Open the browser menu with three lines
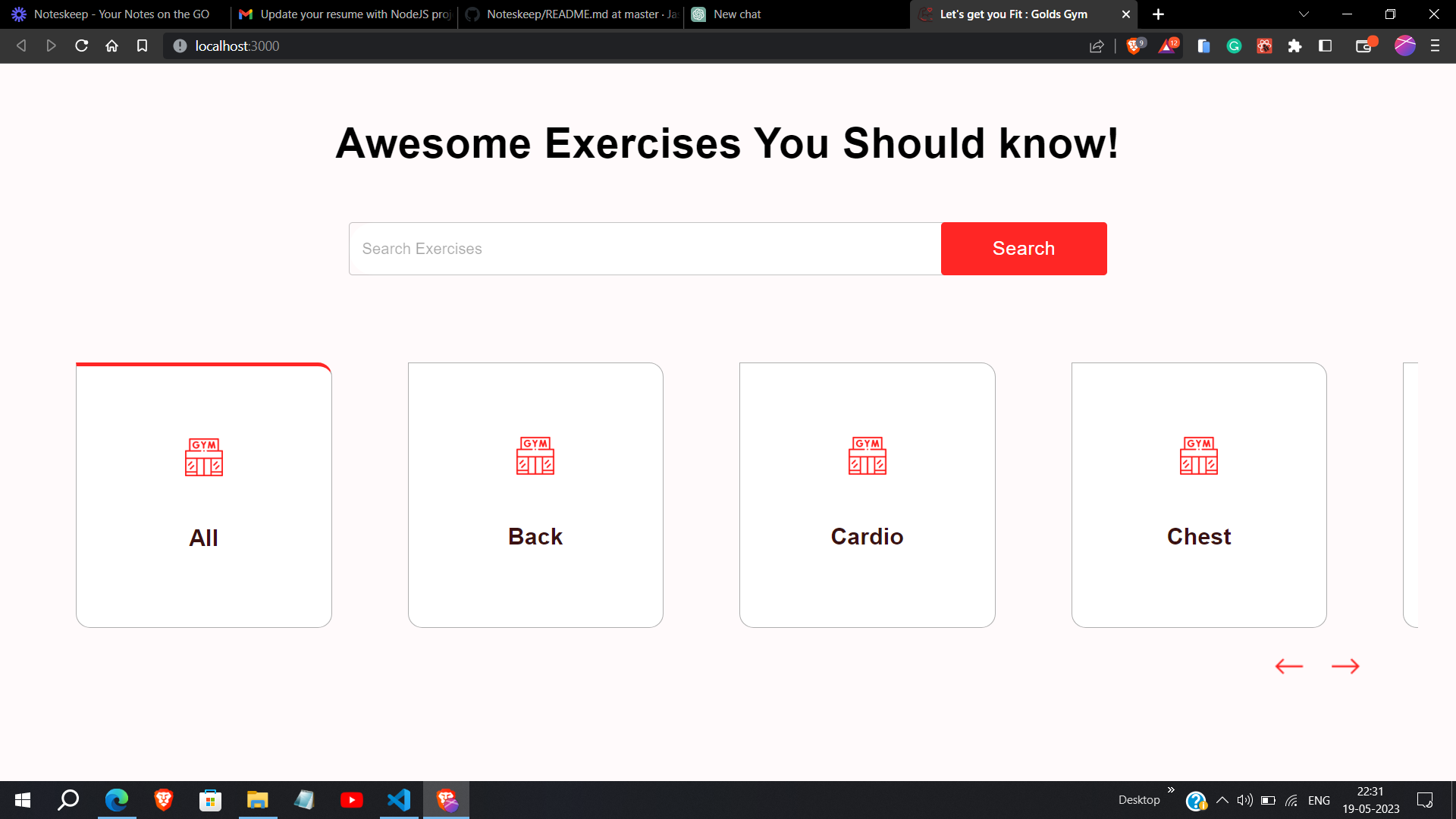The height and width of the screenshot is (819, 1456). (x=1434, y=45)
